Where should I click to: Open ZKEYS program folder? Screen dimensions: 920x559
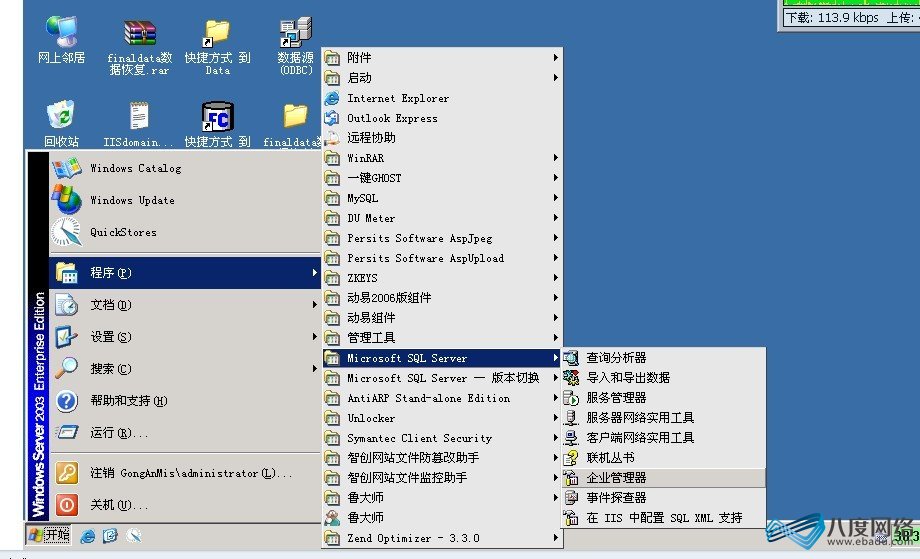click(x=442, y=277)
